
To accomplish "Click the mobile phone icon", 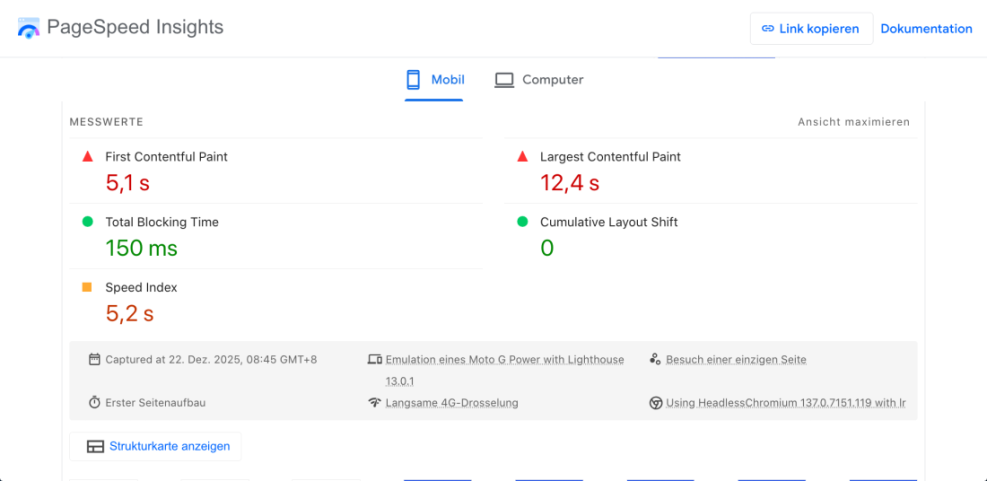I will pos(413,80).
